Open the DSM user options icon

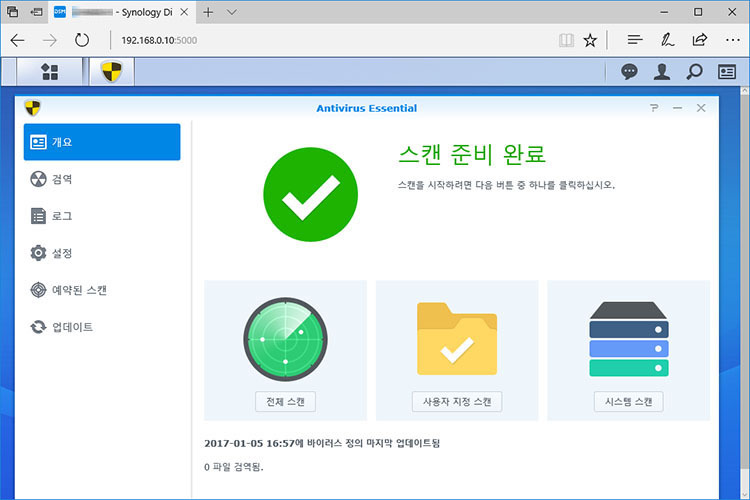pyautogui.click(x=662, y=72)
